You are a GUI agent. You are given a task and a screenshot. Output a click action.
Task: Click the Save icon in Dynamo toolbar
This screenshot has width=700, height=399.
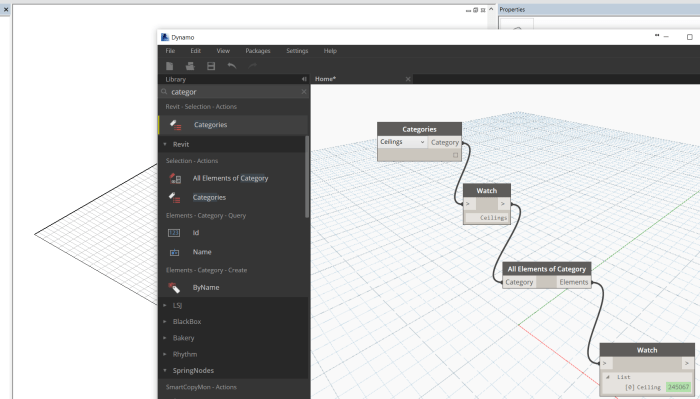tap(211, 66)
